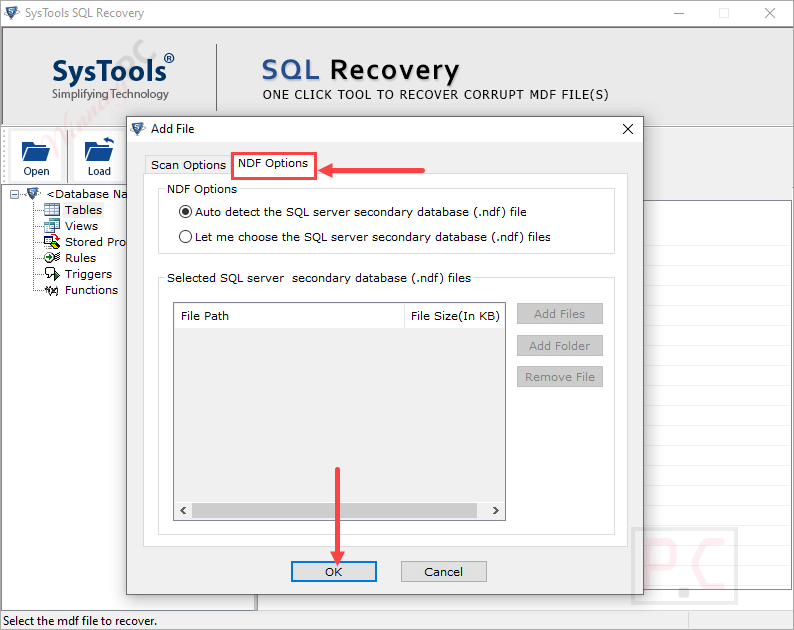The image size is (794, 630).
Task: Collapse the Database Name tree node
Action: (x=14, y=194)
